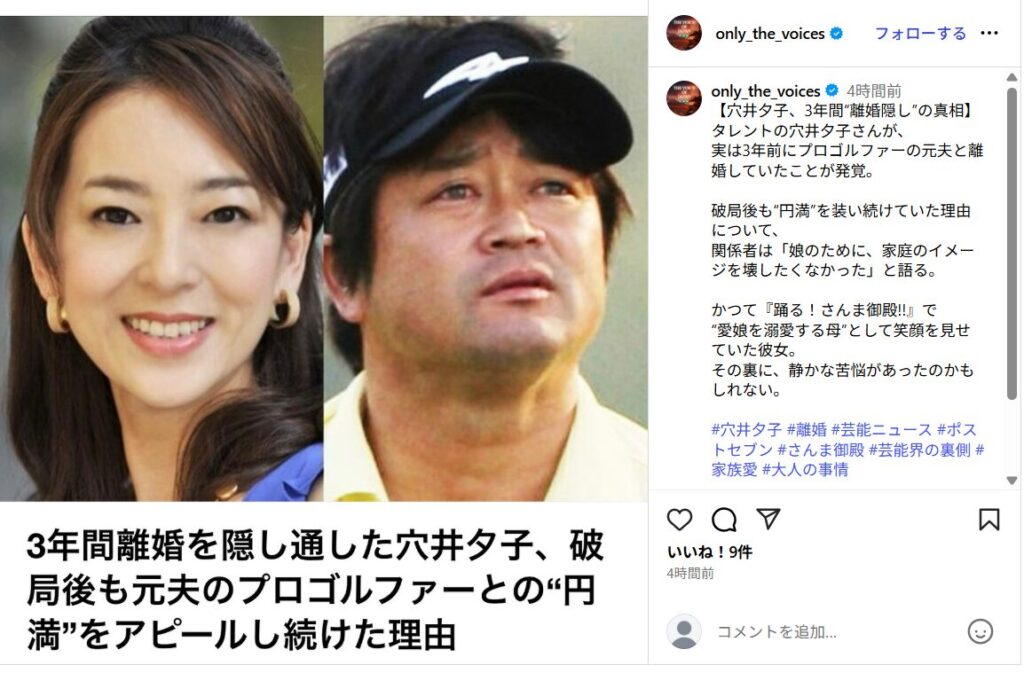Image resolution: width=1024 pixels, height=673 pixels.
Task: Open only_the_voices header profile avatar
Action: pyautogui.click(x=683, y=33)
